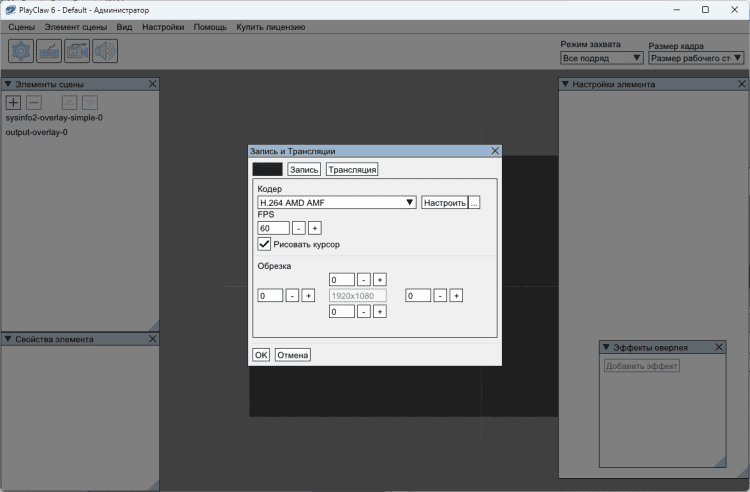750x492 pixels.
Task: Click the Добавить эффект button
Action: [x=641, y=366]
